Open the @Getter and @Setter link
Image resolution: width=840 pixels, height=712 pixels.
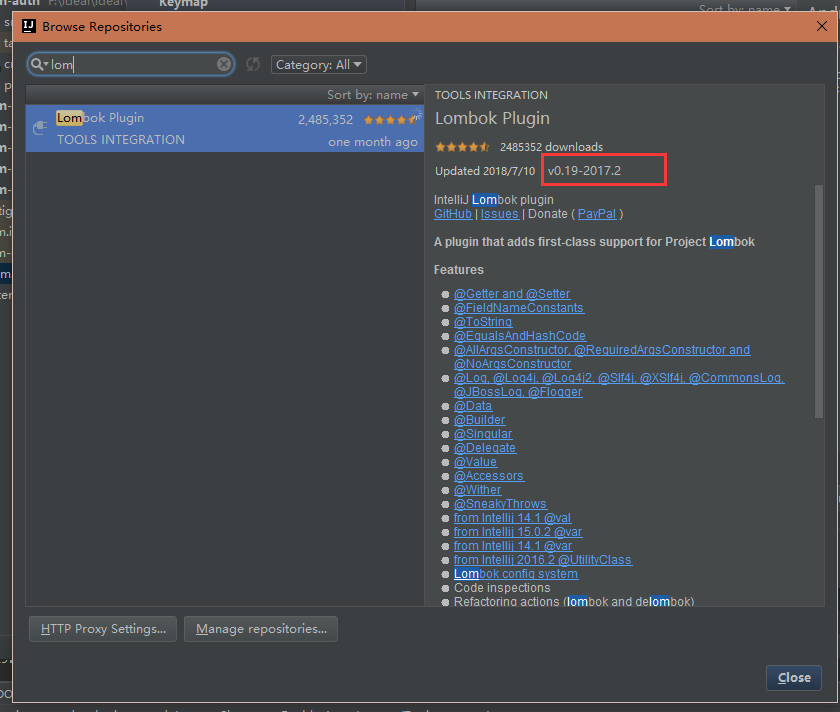click(x=512, y=294)
